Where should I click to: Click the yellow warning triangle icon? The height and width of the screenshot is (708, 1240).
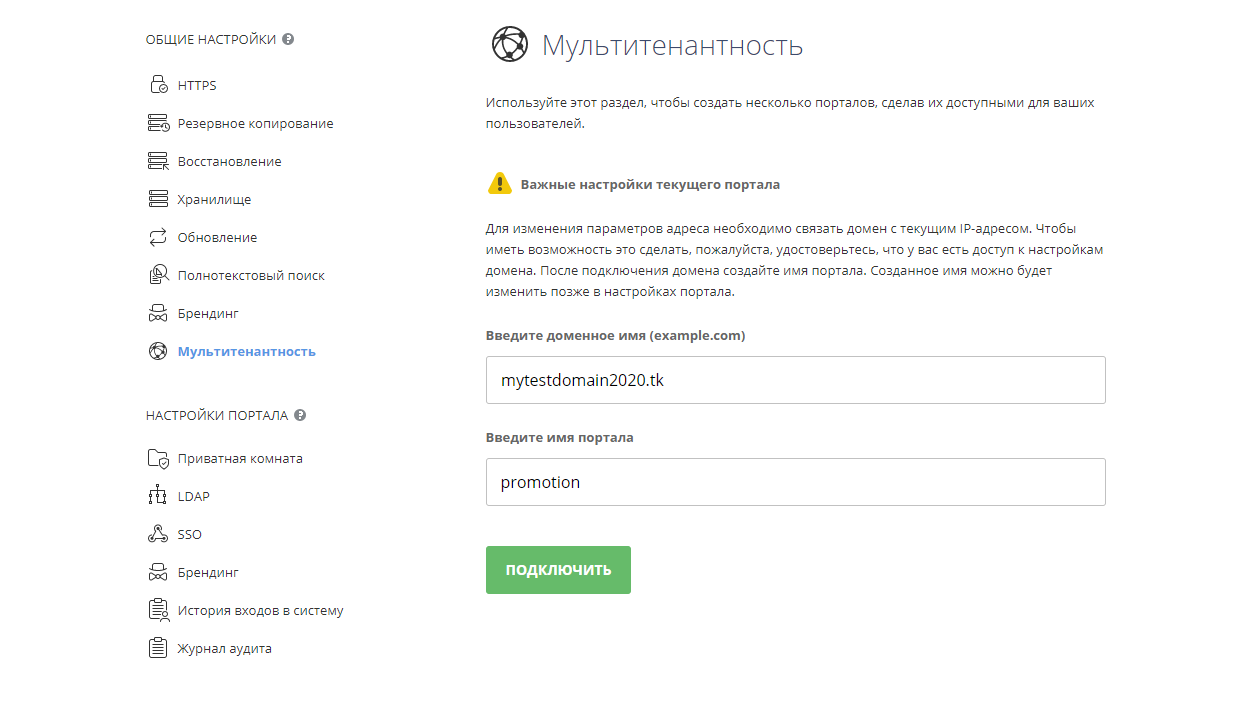pos(500,183)
